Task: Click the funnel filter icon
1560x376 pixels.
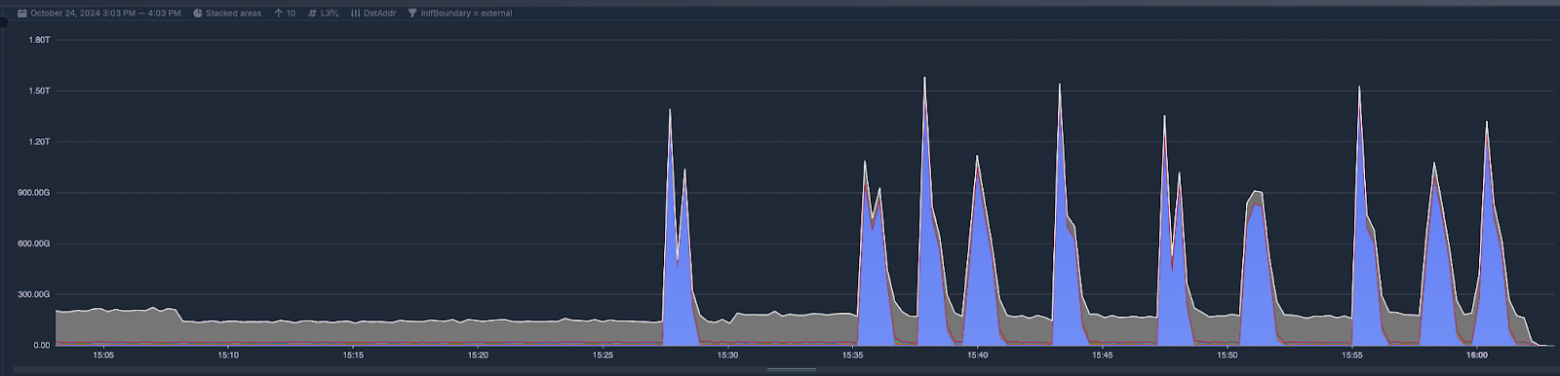Action: tap(412, 13)
